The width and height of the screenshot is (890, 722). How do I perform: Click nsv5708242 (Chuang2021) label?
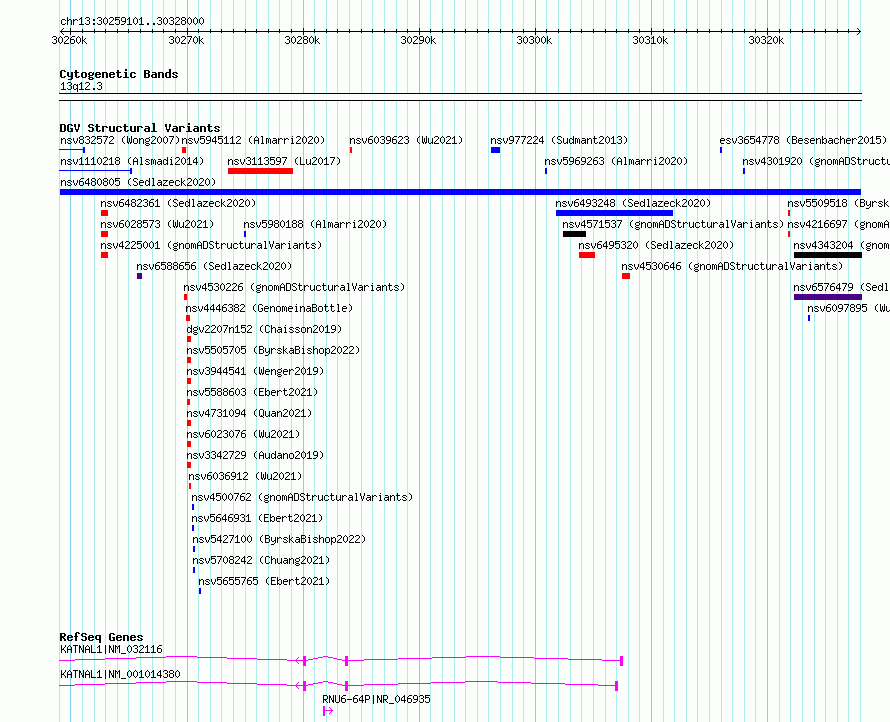(261, 560)
